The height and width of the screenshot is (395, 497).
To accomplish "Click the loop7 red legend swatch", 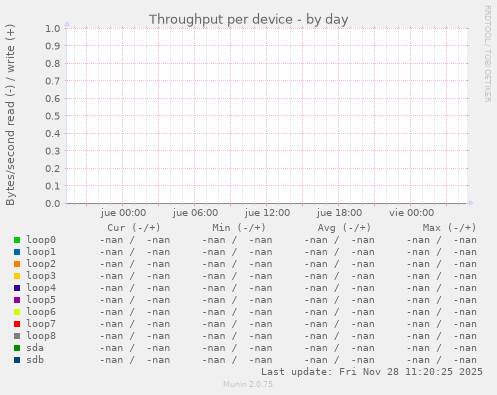I will (x=17, y=324).
